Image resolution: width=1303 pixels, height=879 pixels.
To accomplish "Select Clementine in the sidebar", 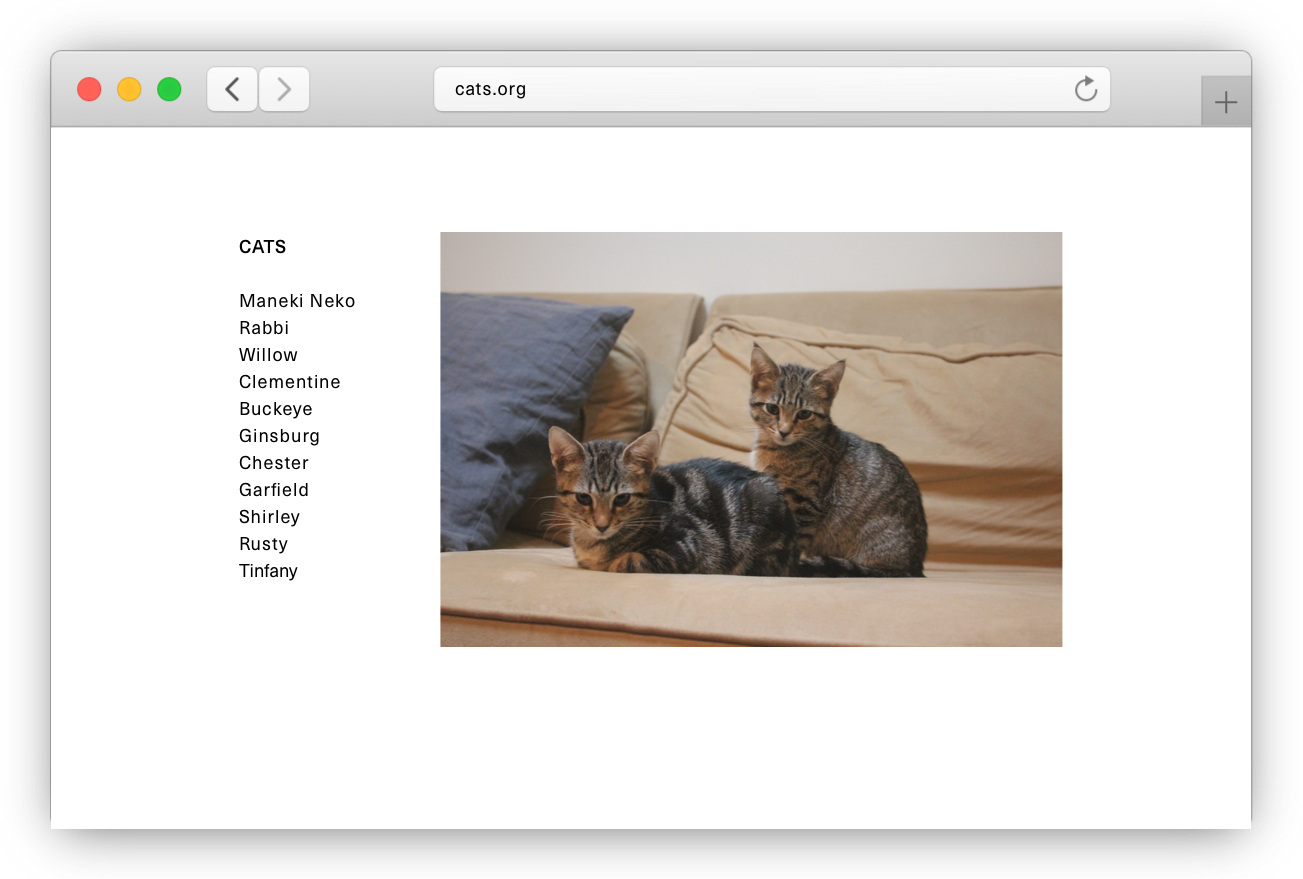I will coord(289,382).
